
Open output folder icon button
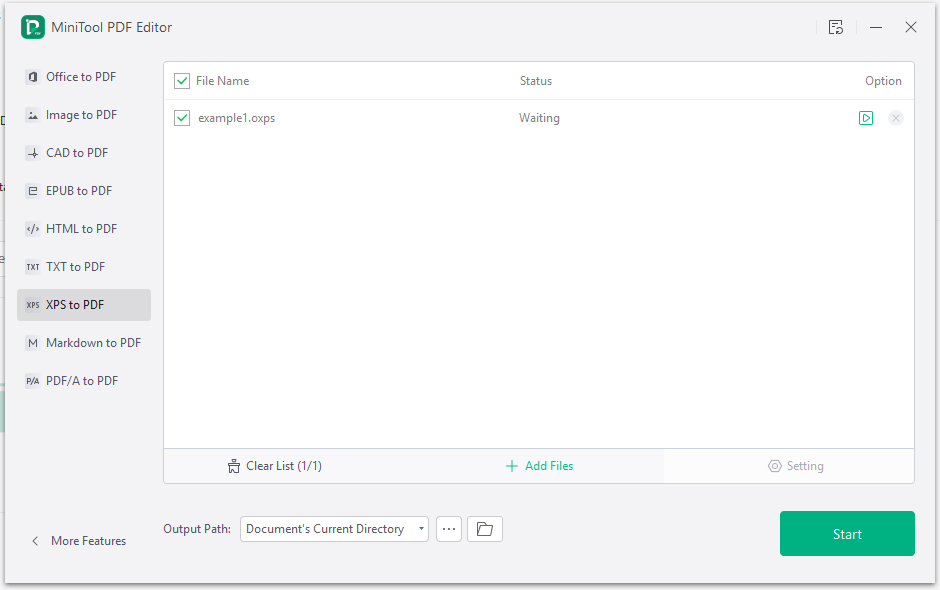tap(484, 529)
